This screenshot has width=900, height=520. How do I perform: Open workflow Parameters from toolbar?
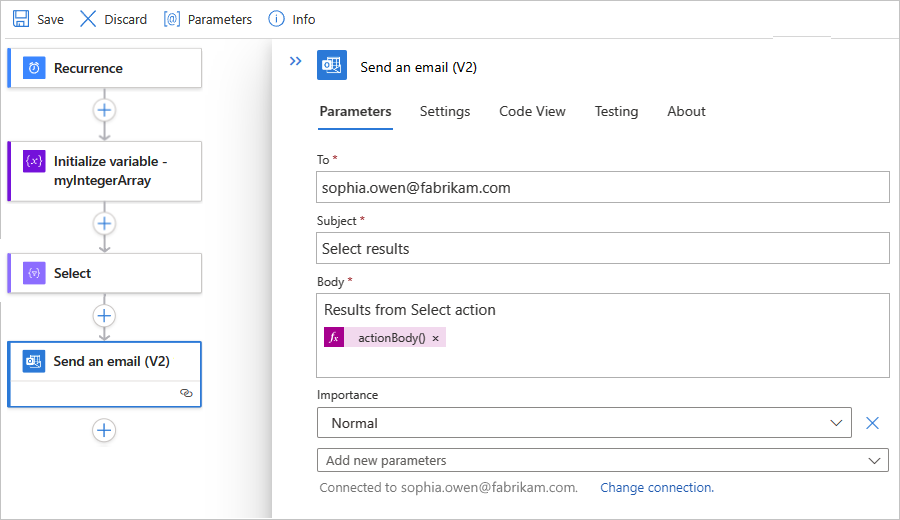[172, 19]
